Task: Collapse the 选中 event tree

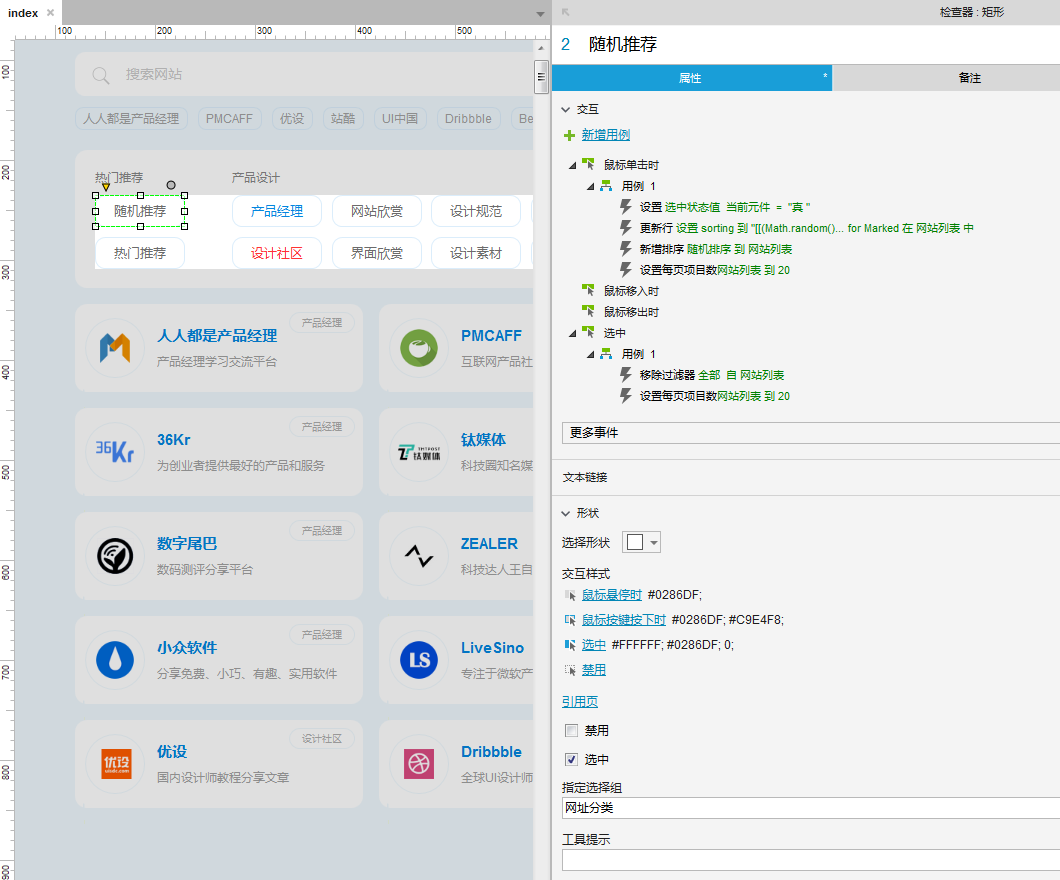Action: [573, 333]
